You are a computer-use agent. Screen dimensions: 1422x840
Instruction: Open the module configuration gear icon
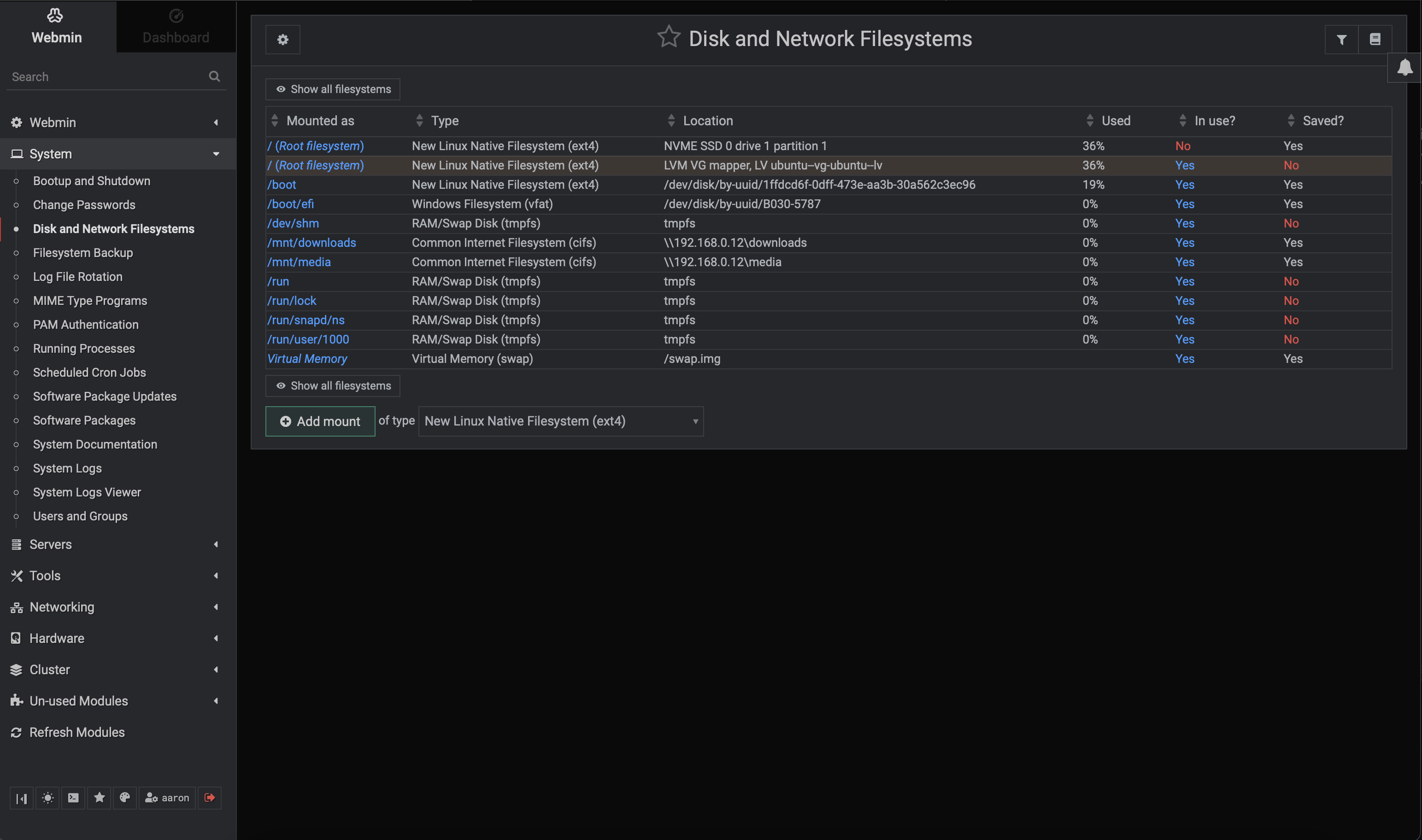coord(282,40)
